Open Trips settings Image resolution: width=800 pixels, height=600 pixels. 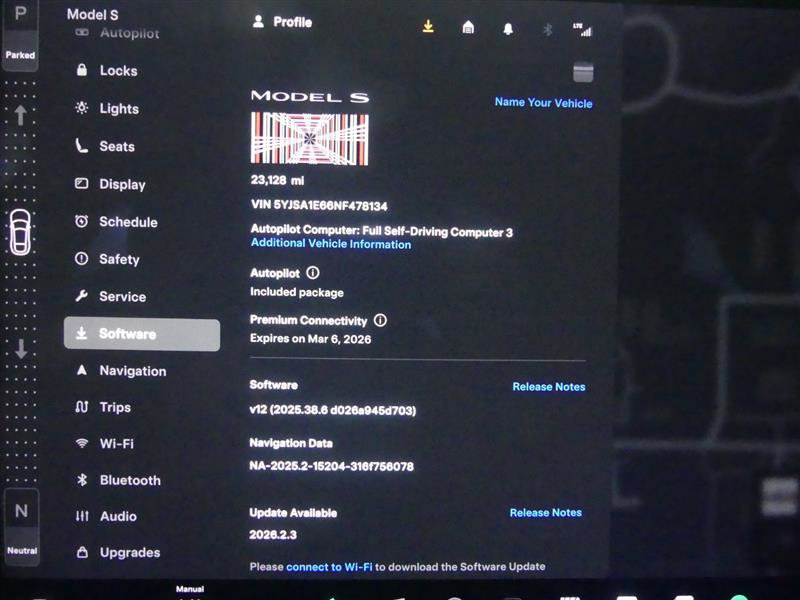[112, 407]
